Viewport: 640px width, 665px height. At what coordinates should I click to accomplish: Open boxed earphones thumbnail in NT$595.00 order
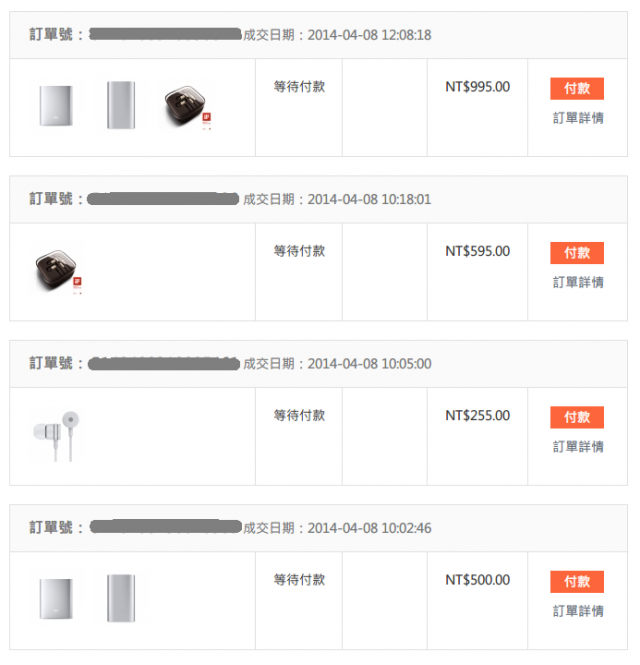[x=58, y=272]
